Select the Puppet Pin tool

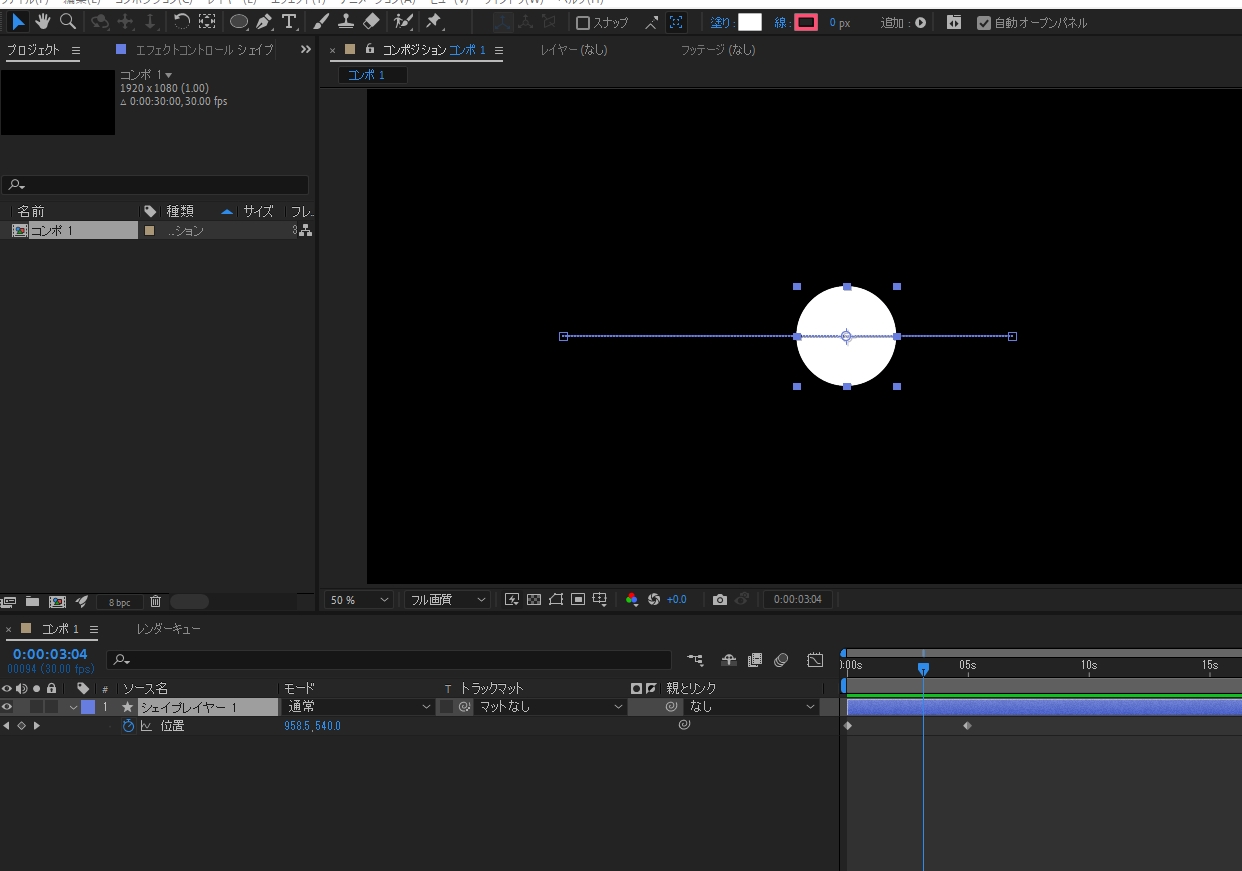(x=403, y=21)
